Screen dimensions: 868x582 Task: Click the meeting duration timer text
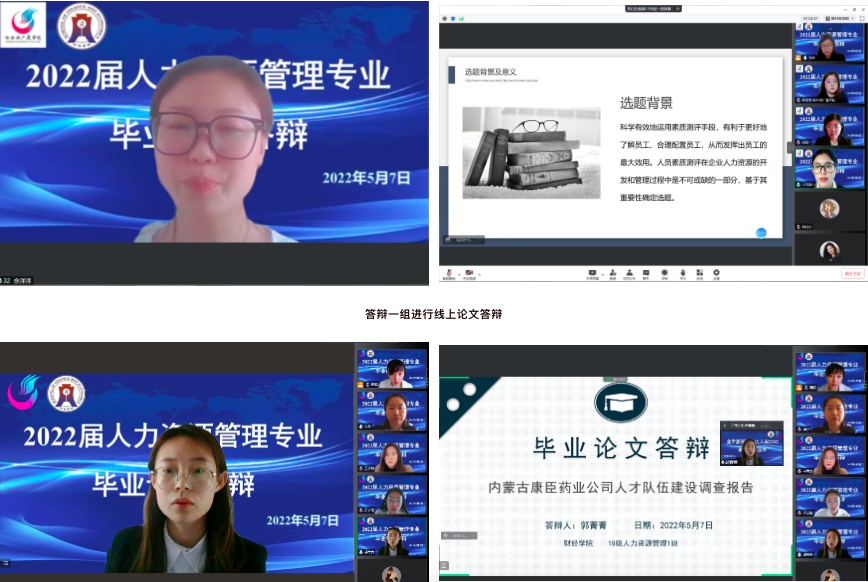(x=810, y=18)
